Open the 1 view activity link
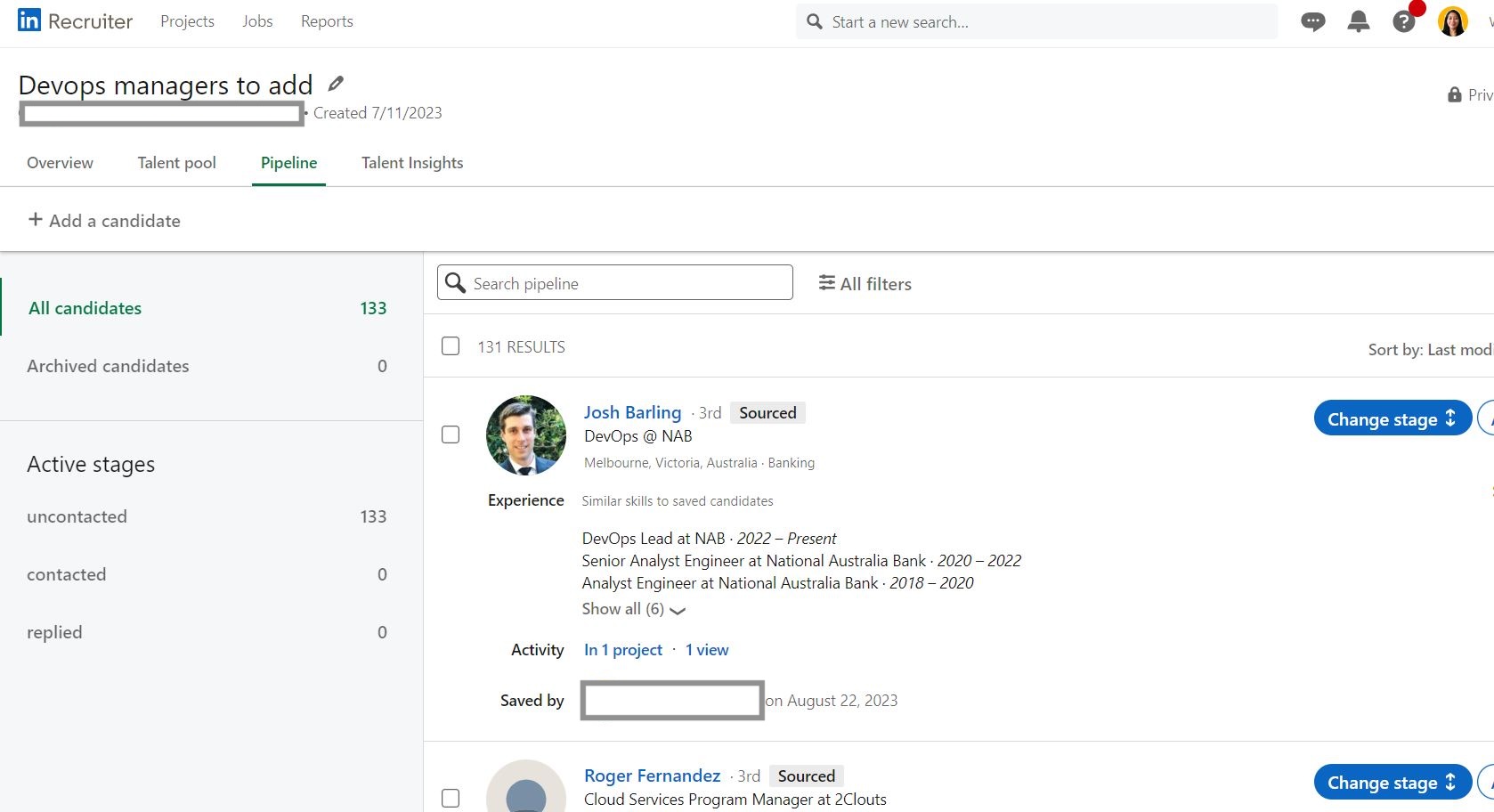The image size is (1494, 812). tap(707, 650)
